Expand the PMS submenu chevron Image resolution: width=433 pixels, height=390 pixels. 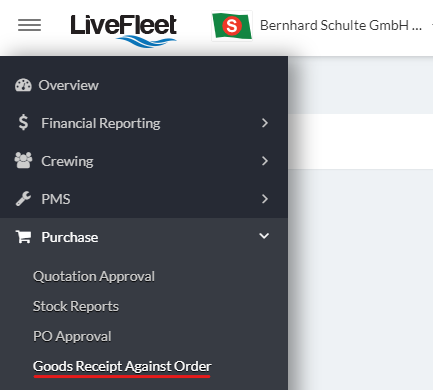click(x=265, y=199)
